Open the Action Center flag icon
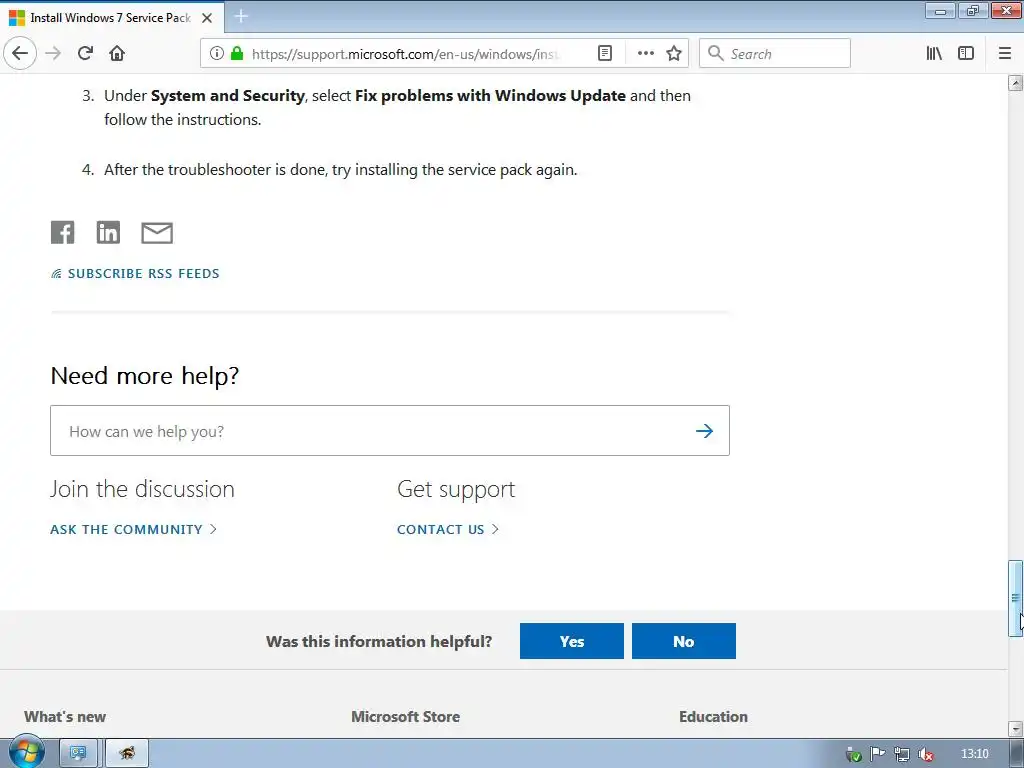The width and height of the screenshot is (1024, 768). [877, 754]
